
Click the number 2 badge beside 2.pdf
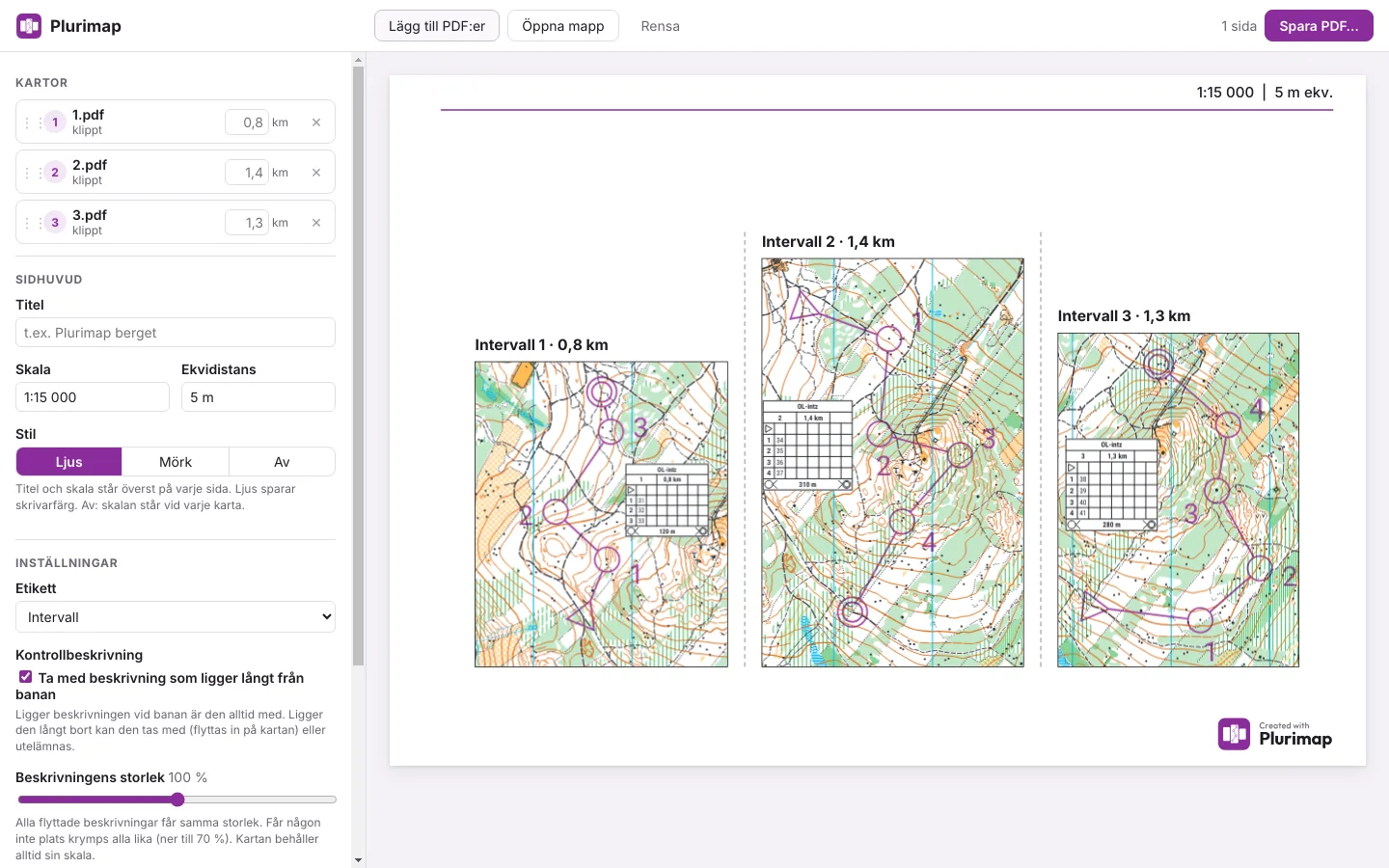(x=55, y=173)
